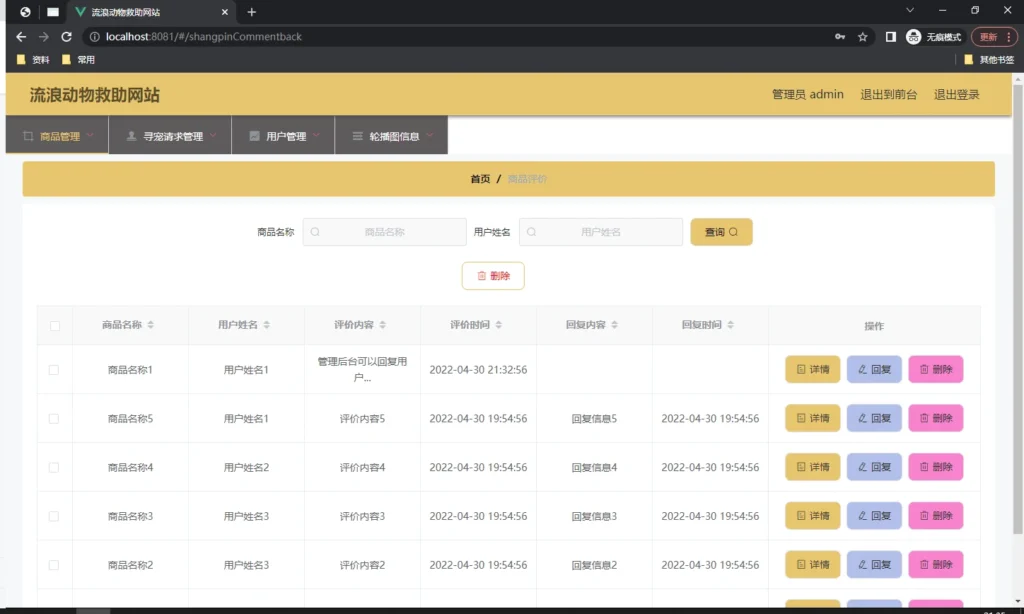This screenshot has height=614, width=1024.
Task: Click 退出到前台 in the header
Action: [890, 93]
